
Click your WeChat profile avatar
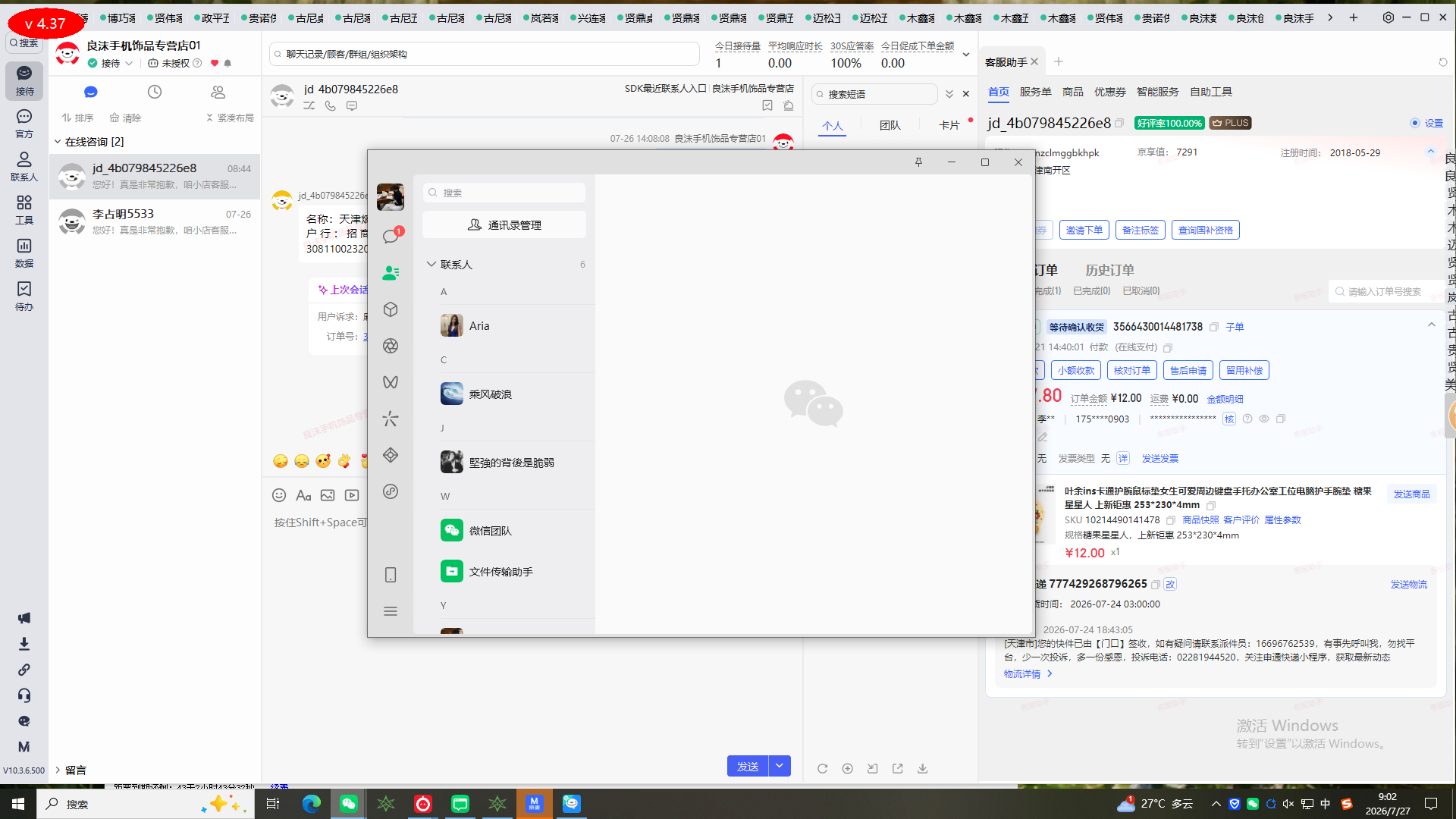point(391,197)
